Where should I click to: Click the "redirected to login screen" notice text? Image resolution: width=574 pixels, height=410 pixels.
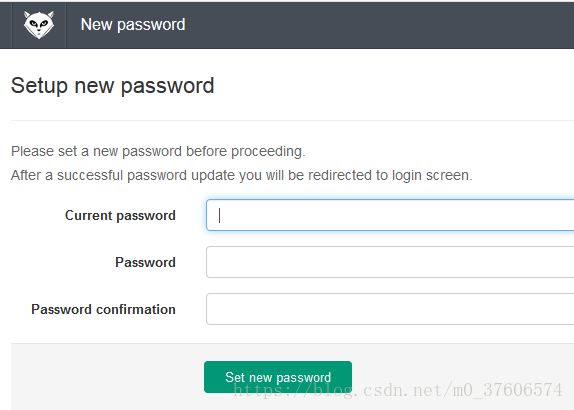coord(390,175)
